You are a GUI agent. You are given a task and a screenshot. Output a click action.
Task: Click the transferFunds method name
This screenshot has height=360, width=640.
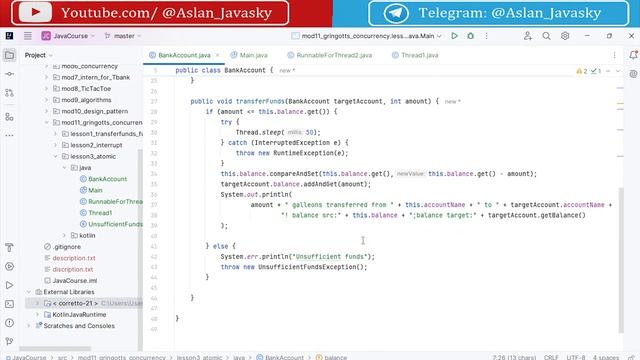click(260, 101)
